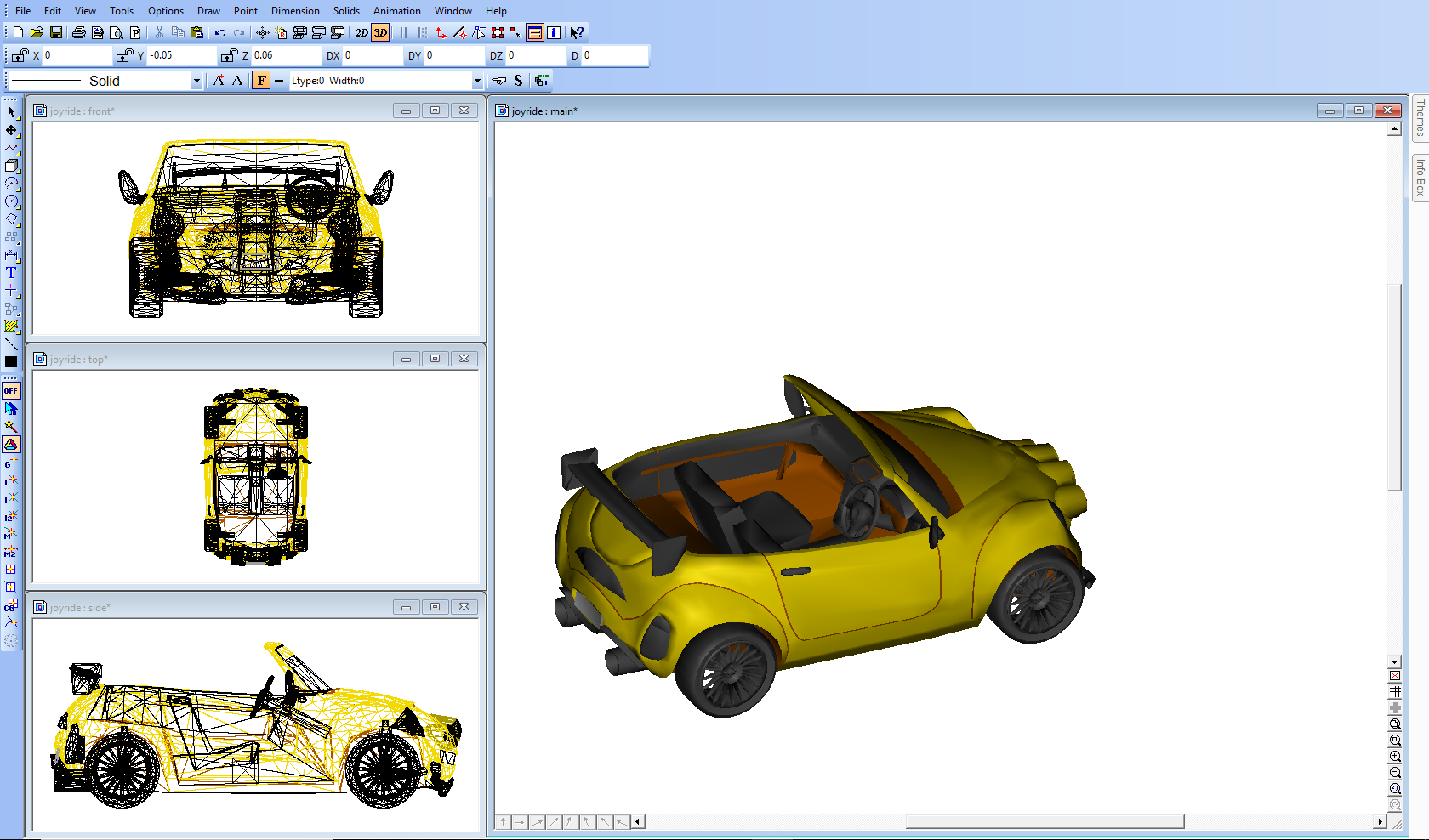Screen dimensions: 1429x840
Task: Click the zoom in magnifier icon
Action: (x=1395, y=757)
